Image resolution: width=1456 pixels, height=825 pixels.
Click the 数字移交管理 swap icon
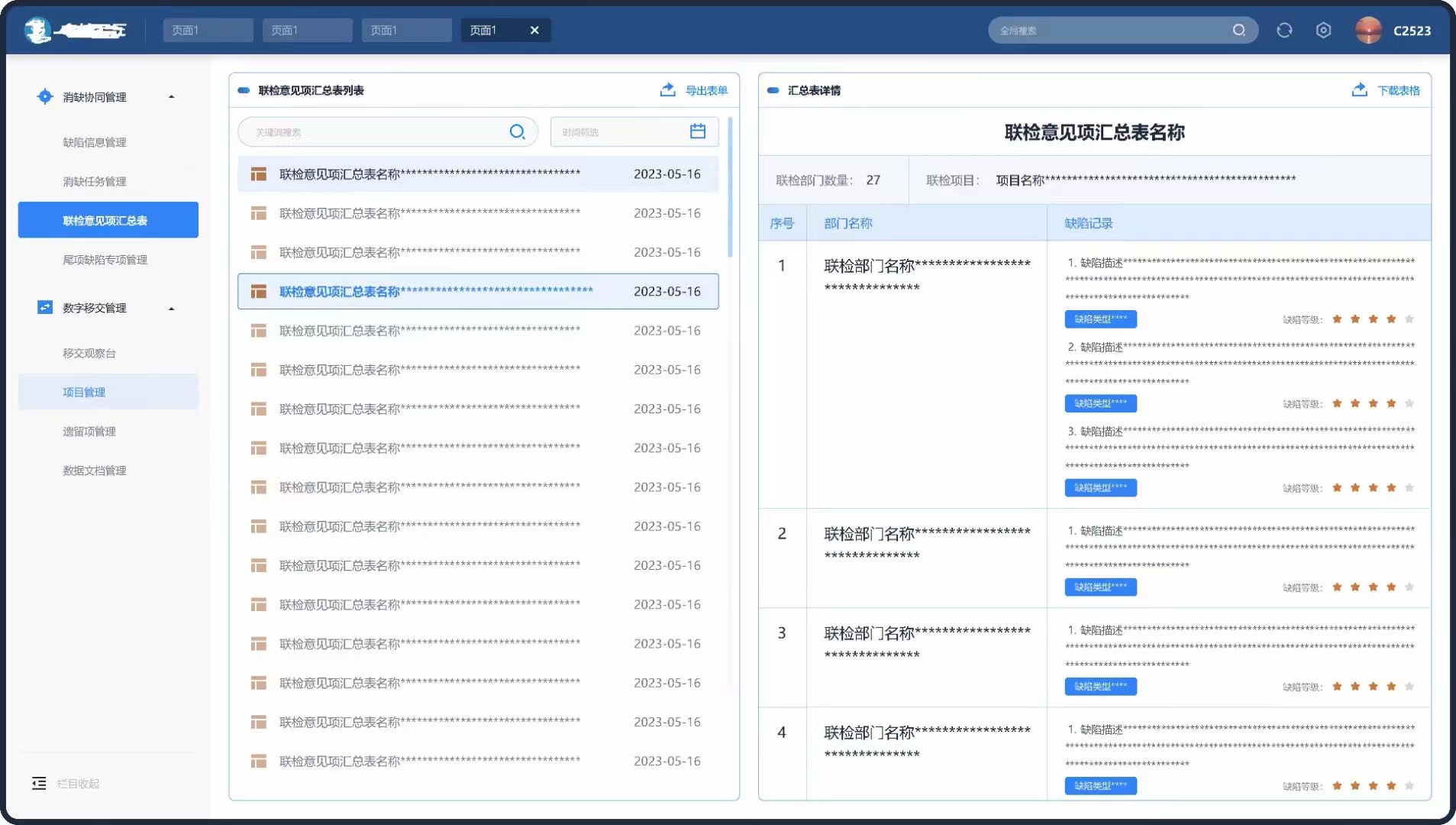click(x=44, y=307)
